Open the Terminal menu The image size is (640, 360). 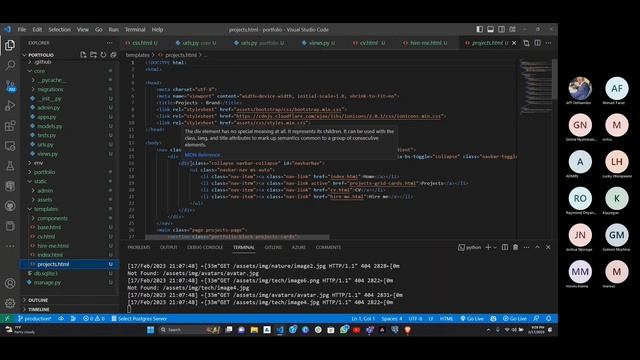coord(135,29)
